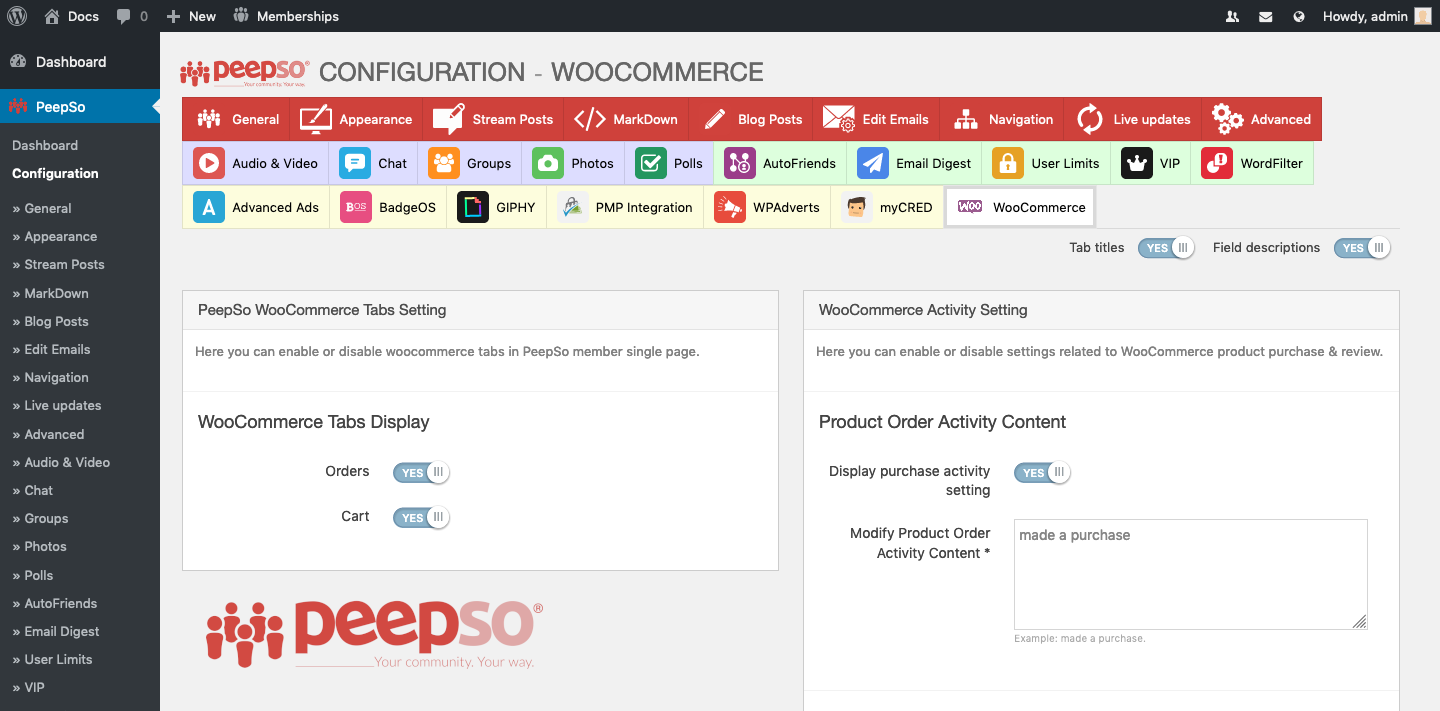Click the Photos camera icon
The height and width of the screenshot is (711, 1440).
(548, 163)
